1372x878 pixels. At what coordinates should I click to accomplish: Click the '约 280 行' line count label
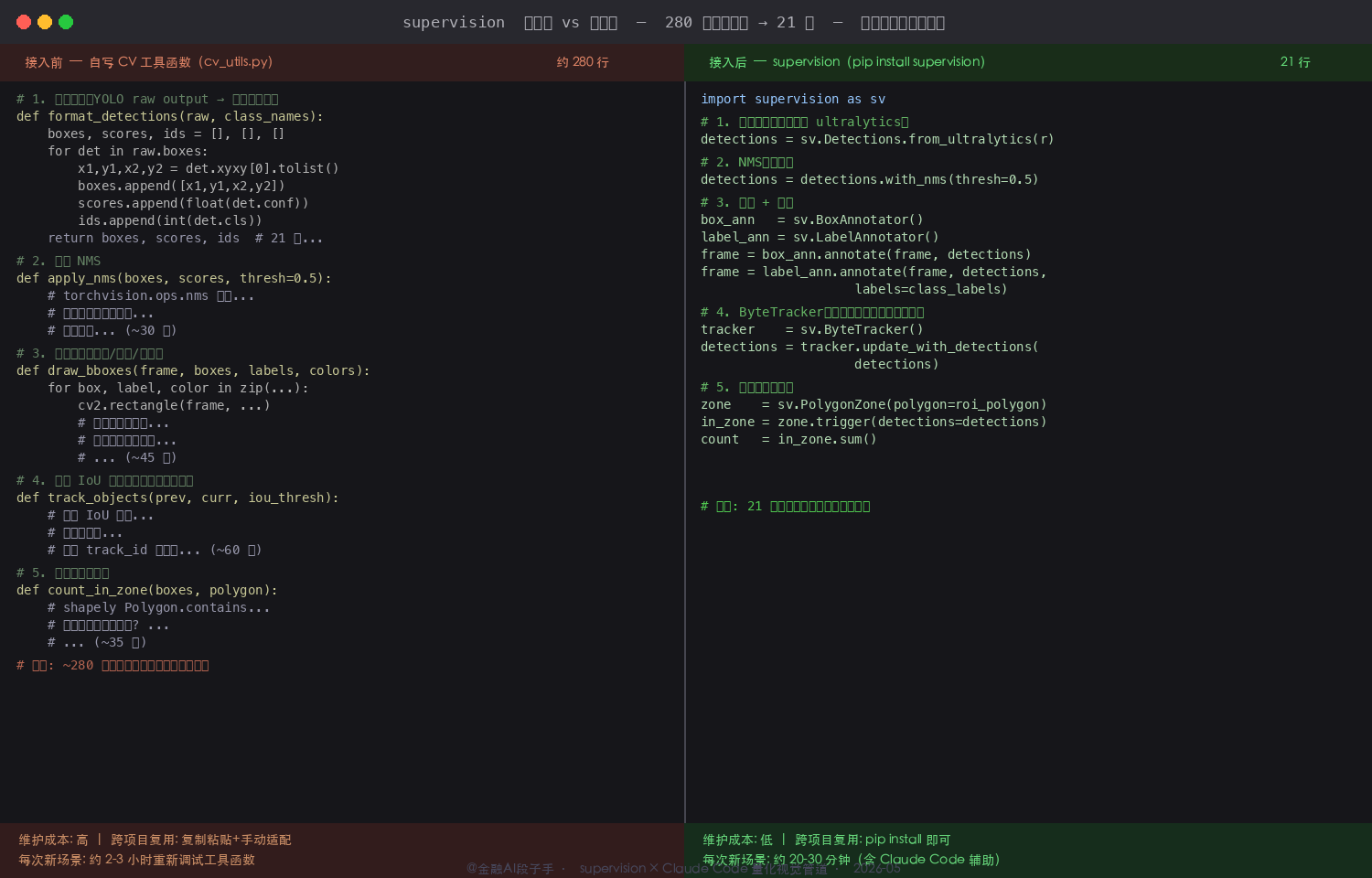click(x=583, y=62)
